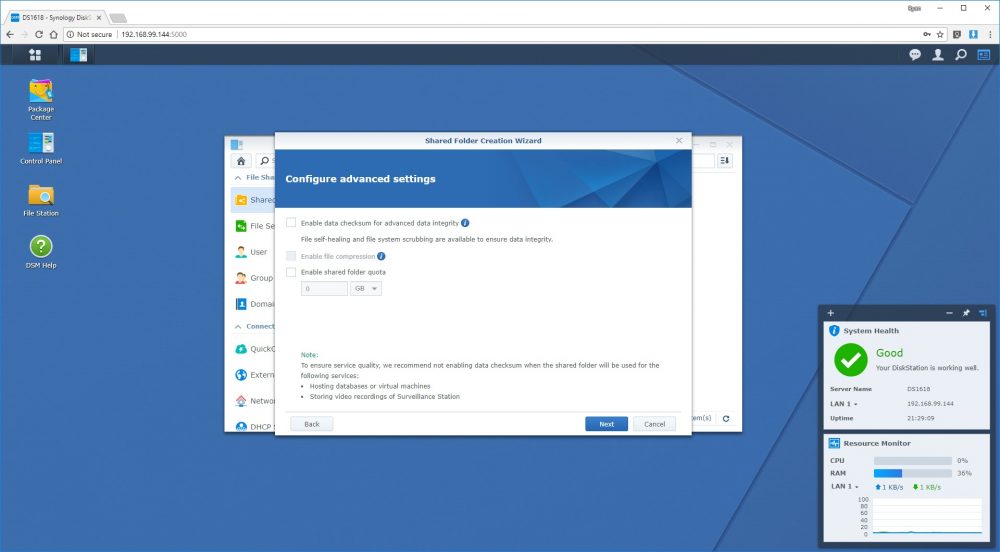Click the network traffic graph
The image size is (1000, 552).
[927, 516]
